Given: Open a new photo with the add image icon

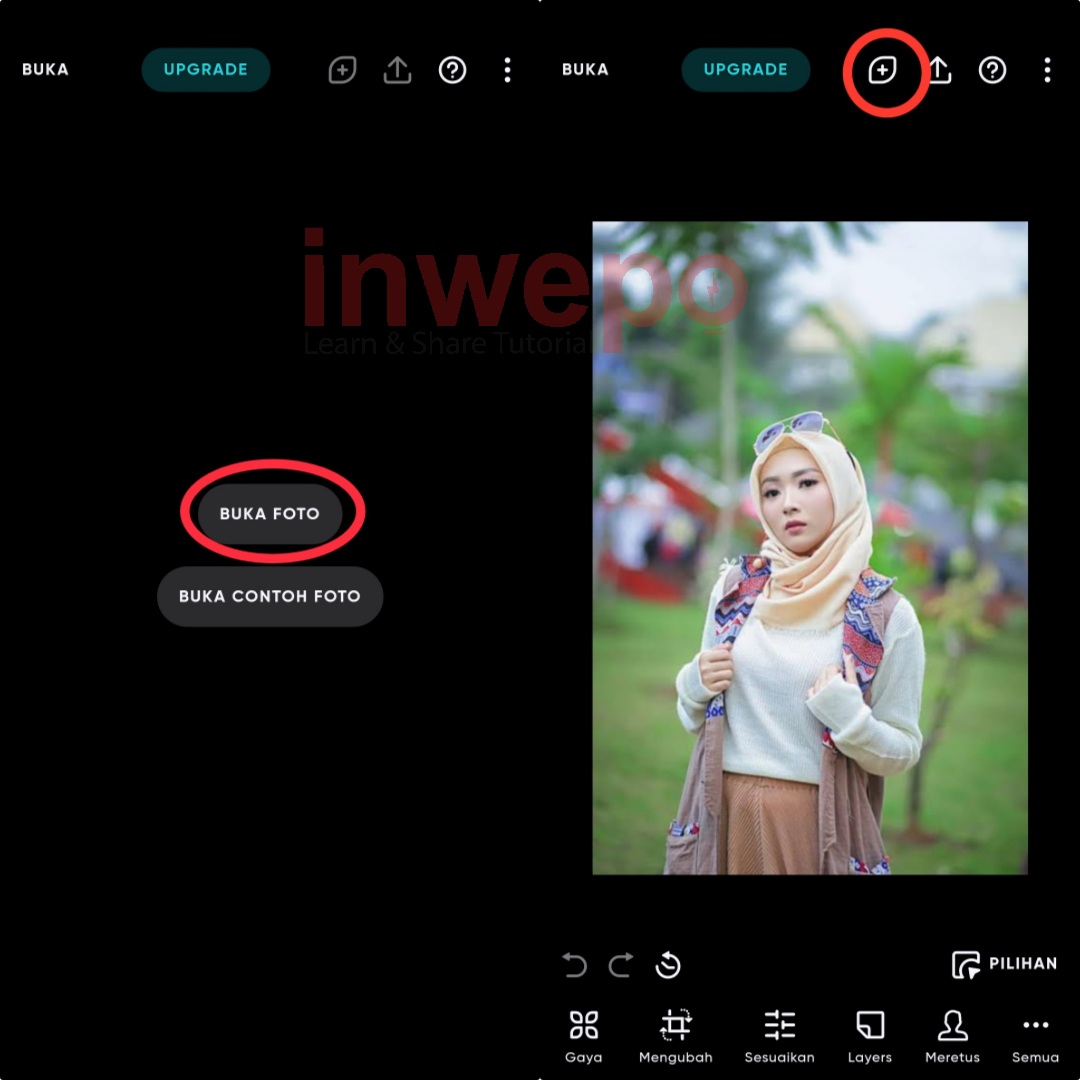Looking at the screenshot, I should 882,70.
